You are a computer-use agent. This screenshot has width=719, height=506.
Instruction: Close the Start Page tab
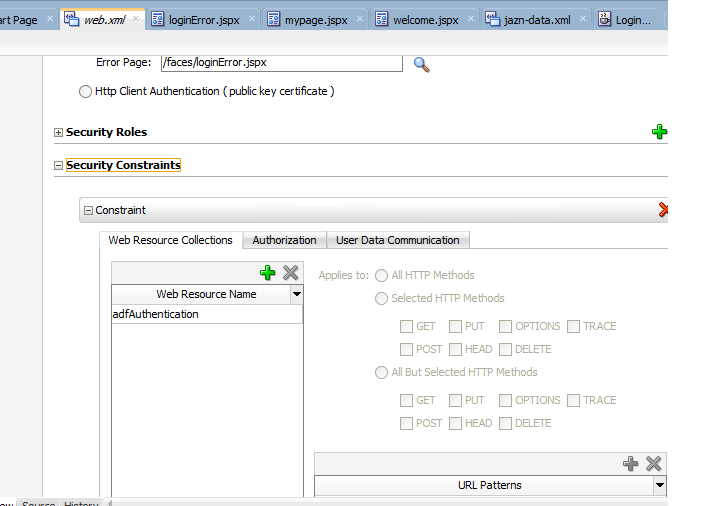point(50,19)
